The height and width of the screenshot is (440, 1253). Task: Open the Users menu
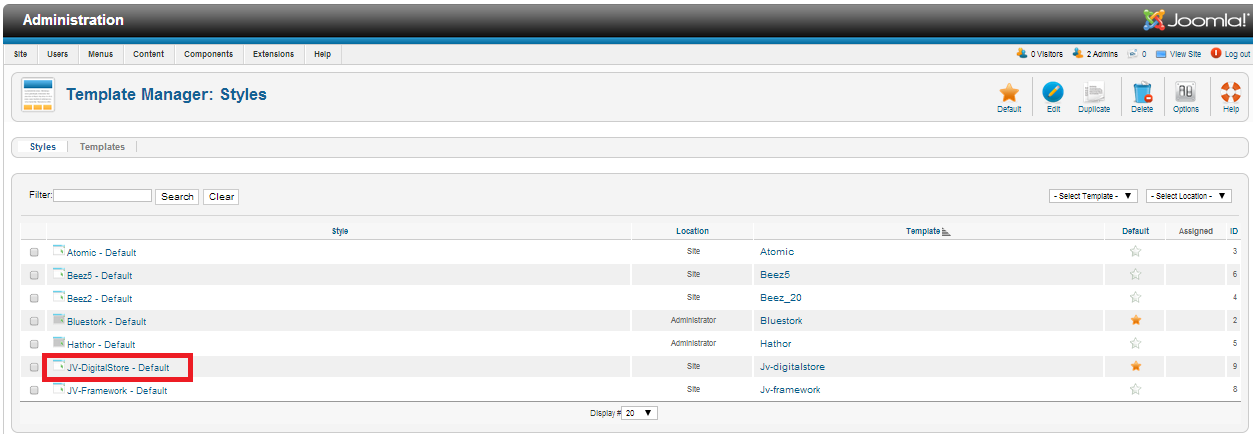click(58, 54)
